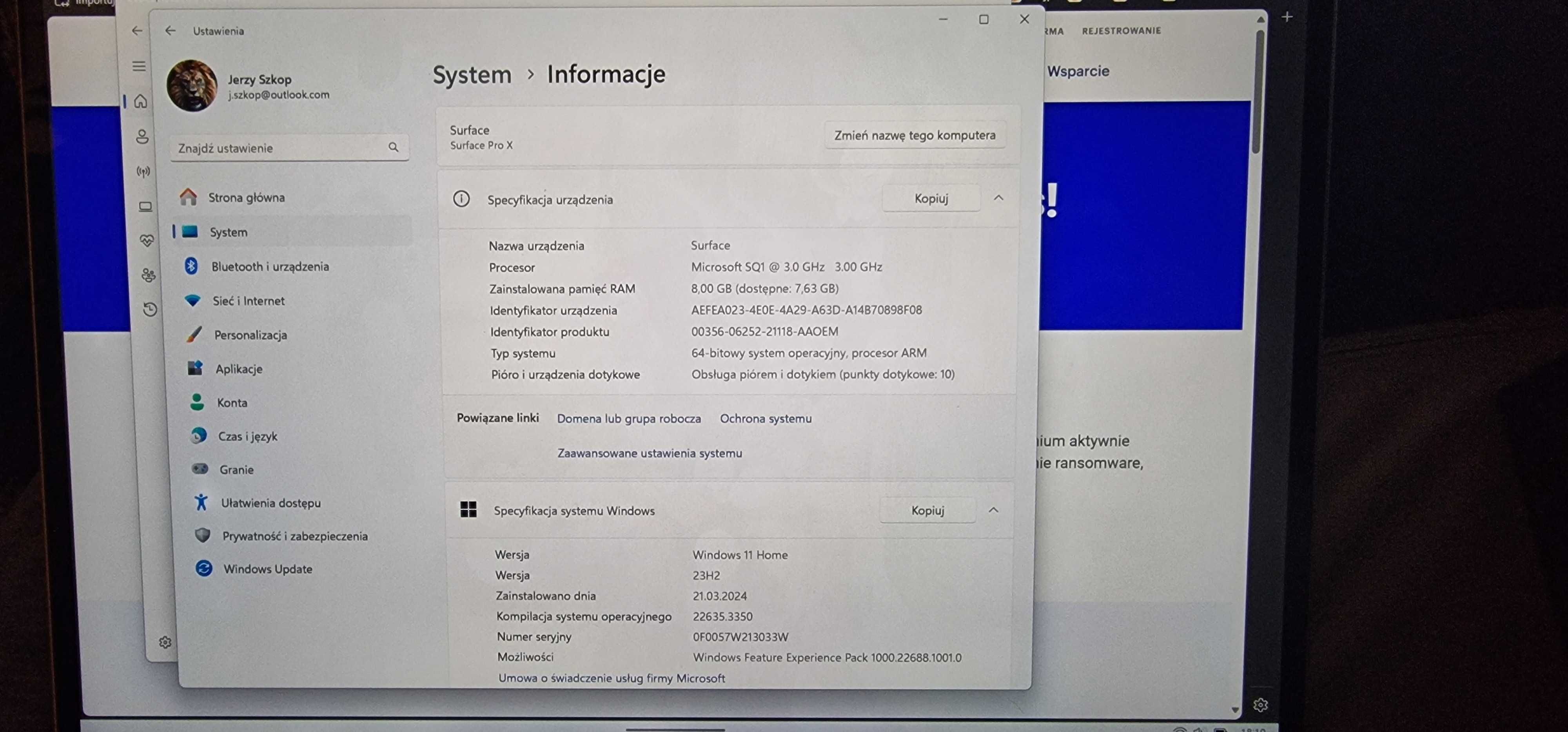Collapse the Specyfikacja systemu Windows section
Screen dimensions: 1568x732
point(993,510)
